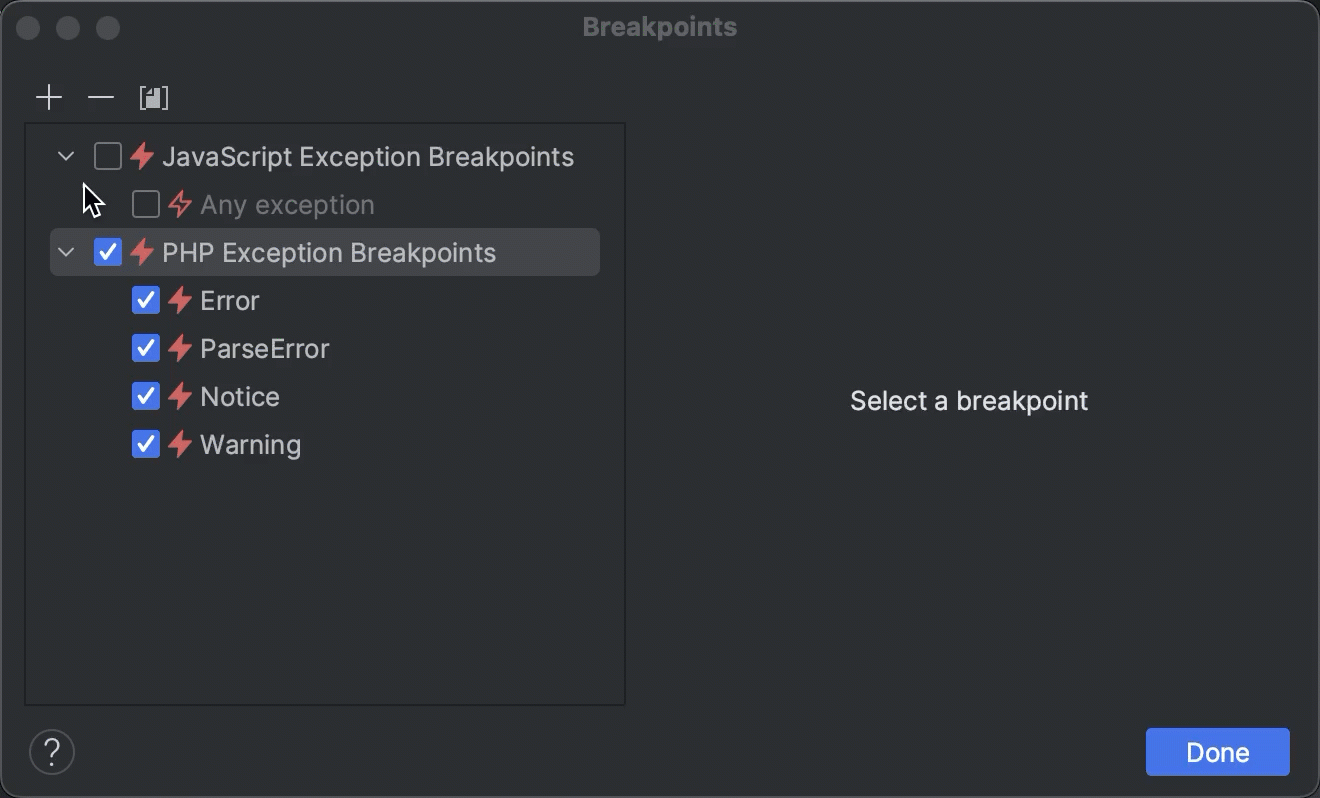Click the lightning icon next to Error
The height and width of the screenshot is (798, 1320).
pyautogui.click(x=178, y=300)
